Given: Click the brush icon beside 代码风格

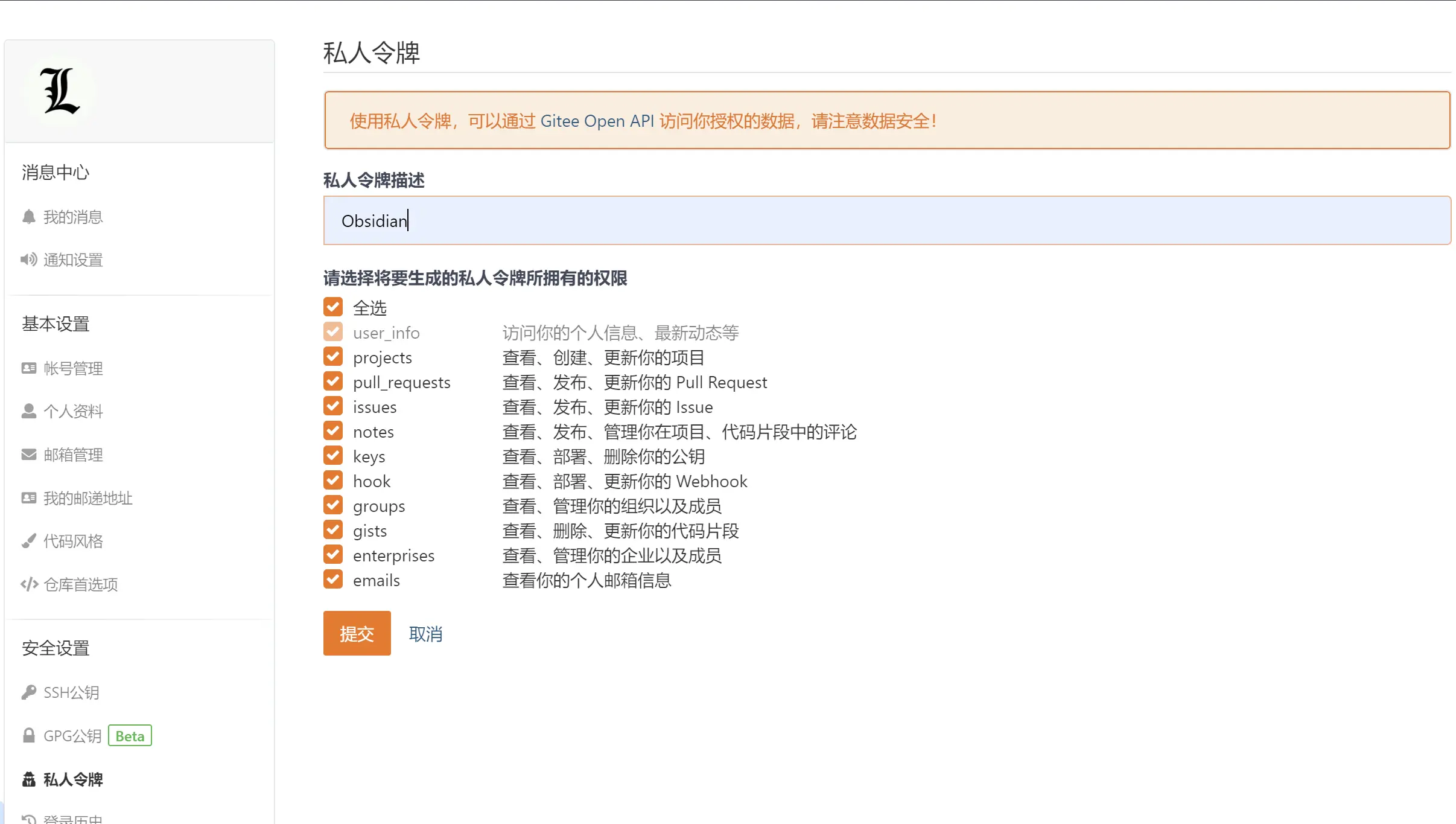Looking at the screenshot, I should click(x=28, y=541).
